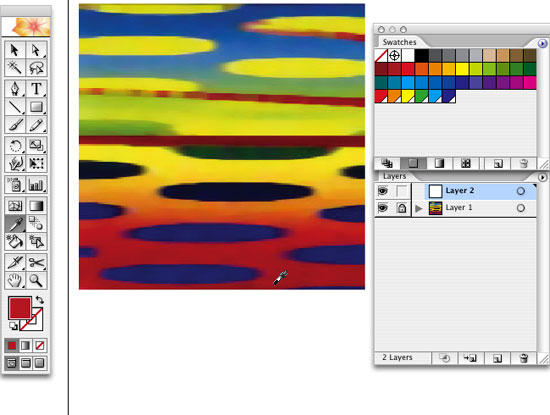Create new layer button in Layers panel

click(x=497, y=358)
